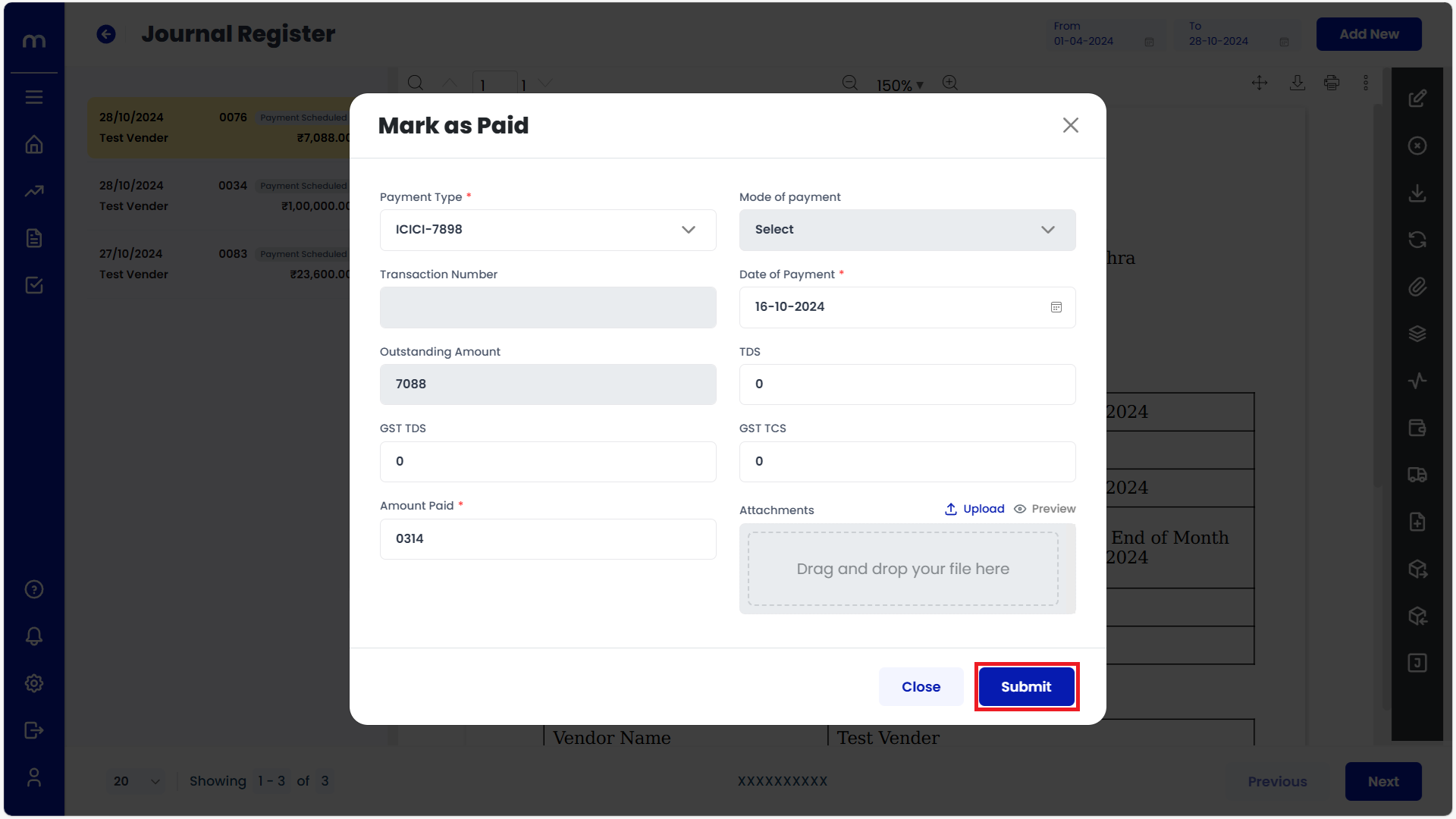Click the zoom in magnifier icon
1456x819 pixels.
(x=950, y=83)
